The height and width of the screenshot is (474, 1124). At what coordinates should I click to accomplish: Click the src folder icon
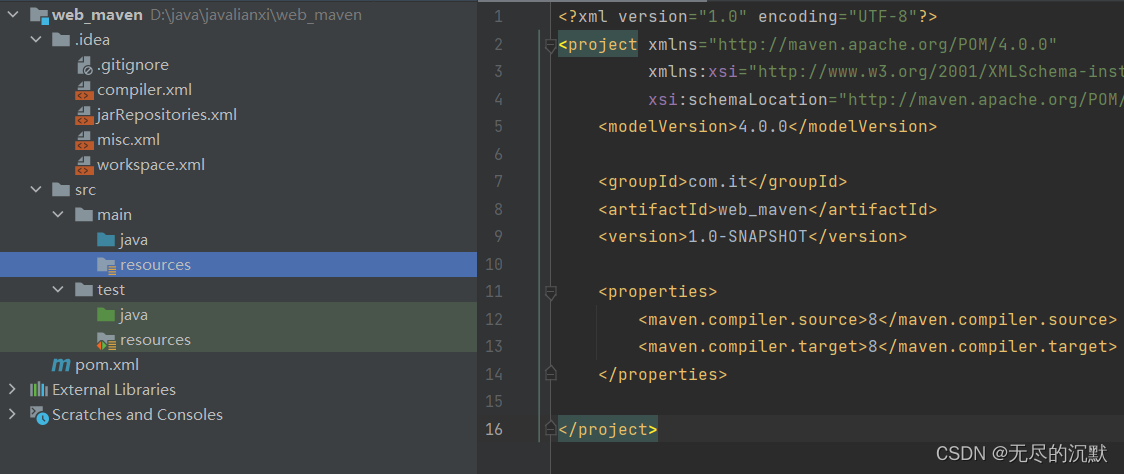pos(61,190)
